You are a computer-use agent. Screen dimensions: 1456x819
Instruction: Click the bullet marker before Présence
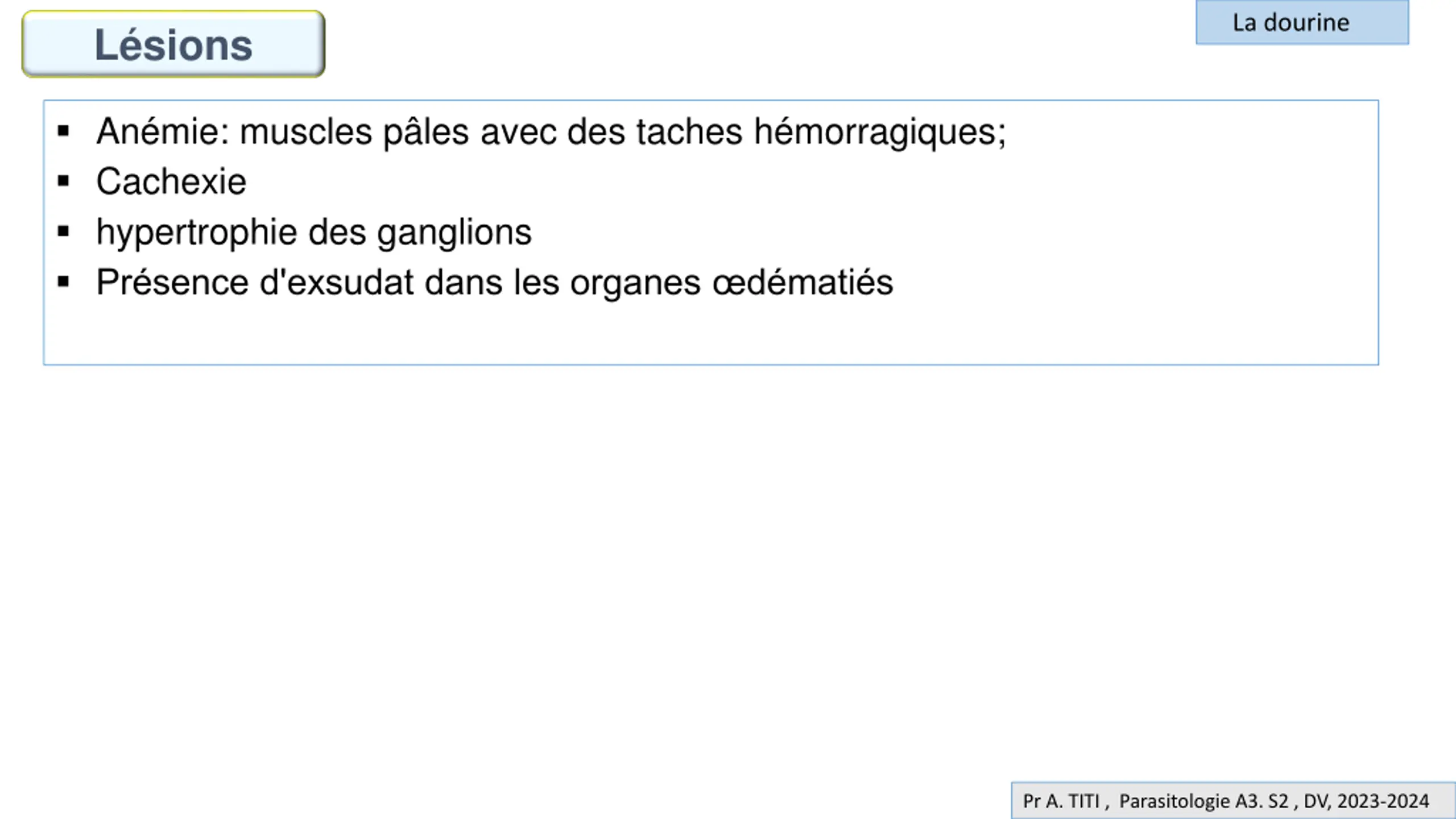click(63, 282)
